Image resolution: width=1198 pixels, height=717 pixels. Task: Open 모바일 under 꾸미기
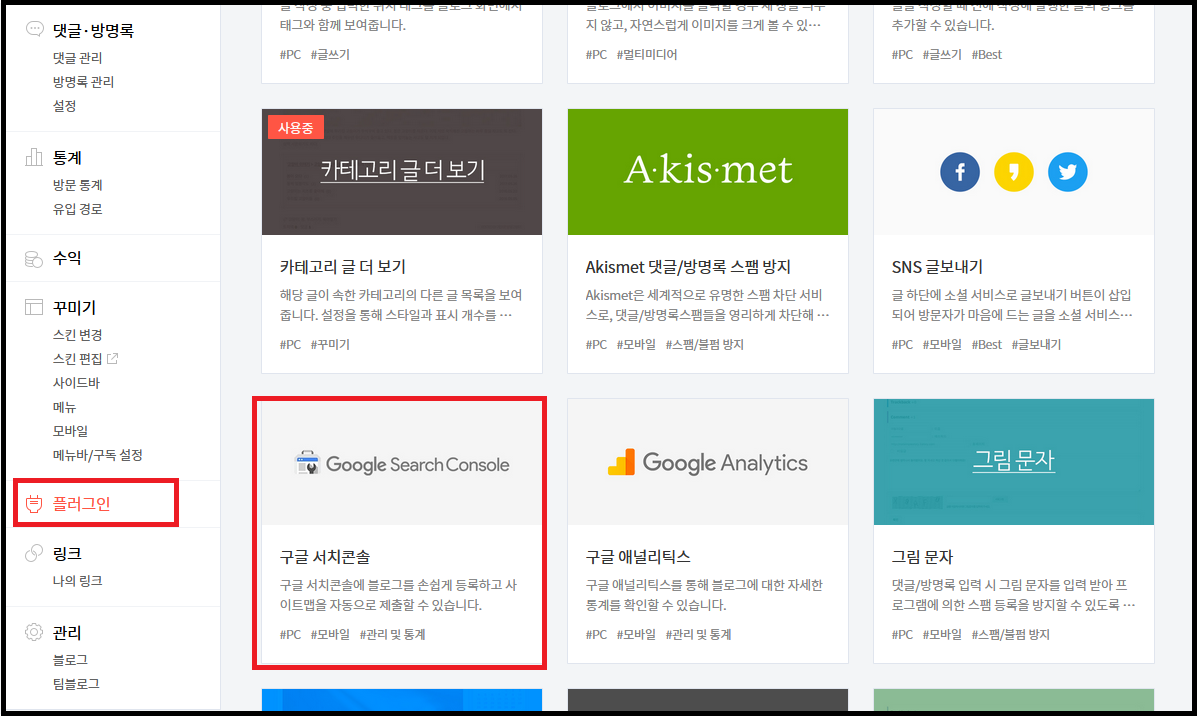[70, 430]
